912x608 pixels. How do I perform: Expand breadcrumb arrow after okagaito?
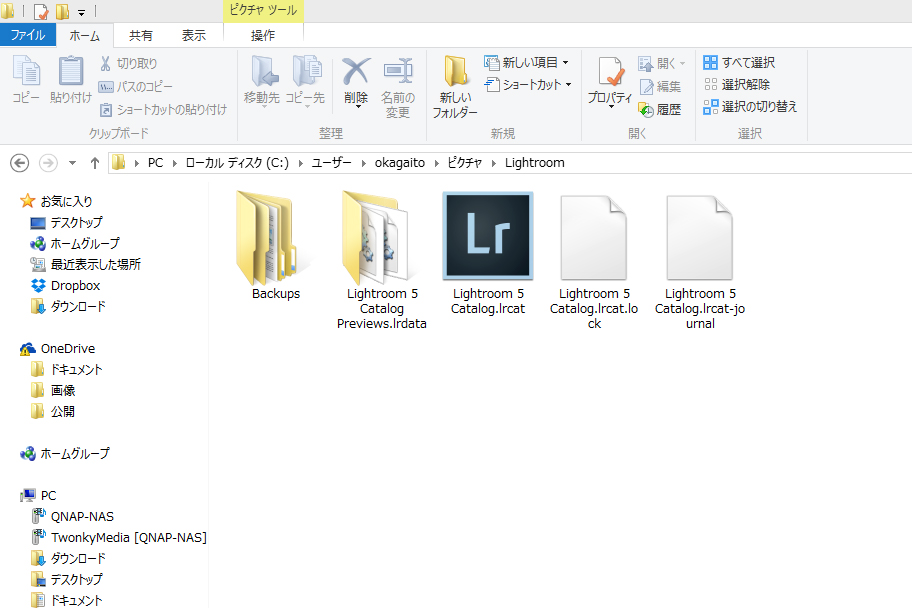[x=436, y=163]
